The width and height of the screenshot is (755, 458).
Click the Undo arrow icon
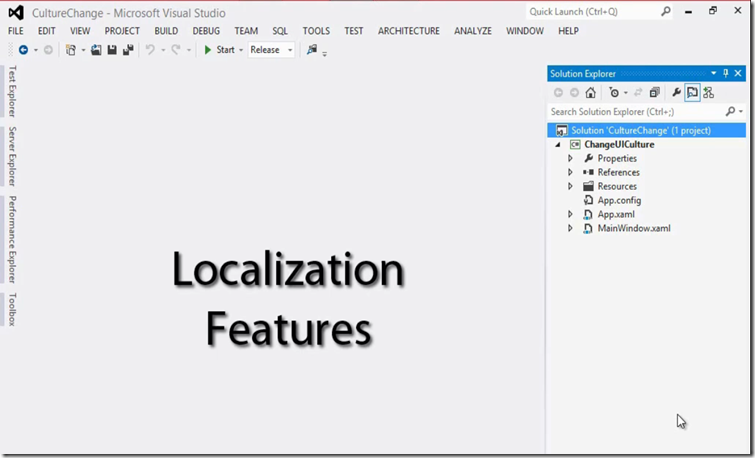(x=150, y=50)
